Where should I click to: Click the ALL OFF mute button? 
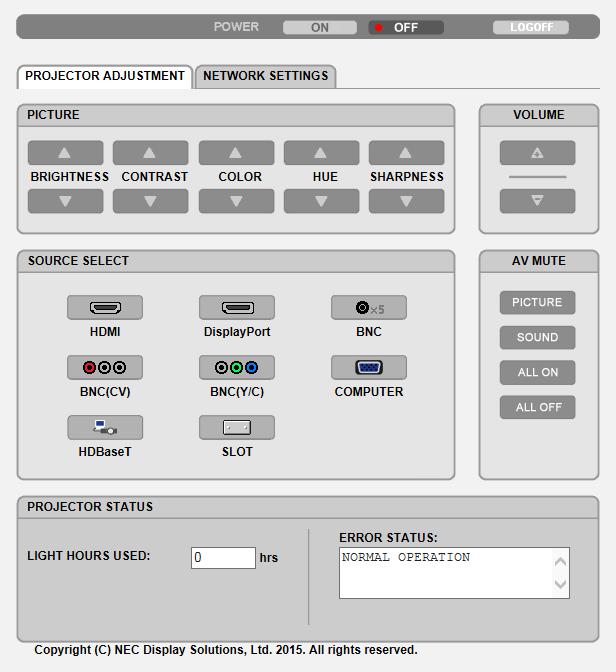pyautogui.click(x=538, y=407)
